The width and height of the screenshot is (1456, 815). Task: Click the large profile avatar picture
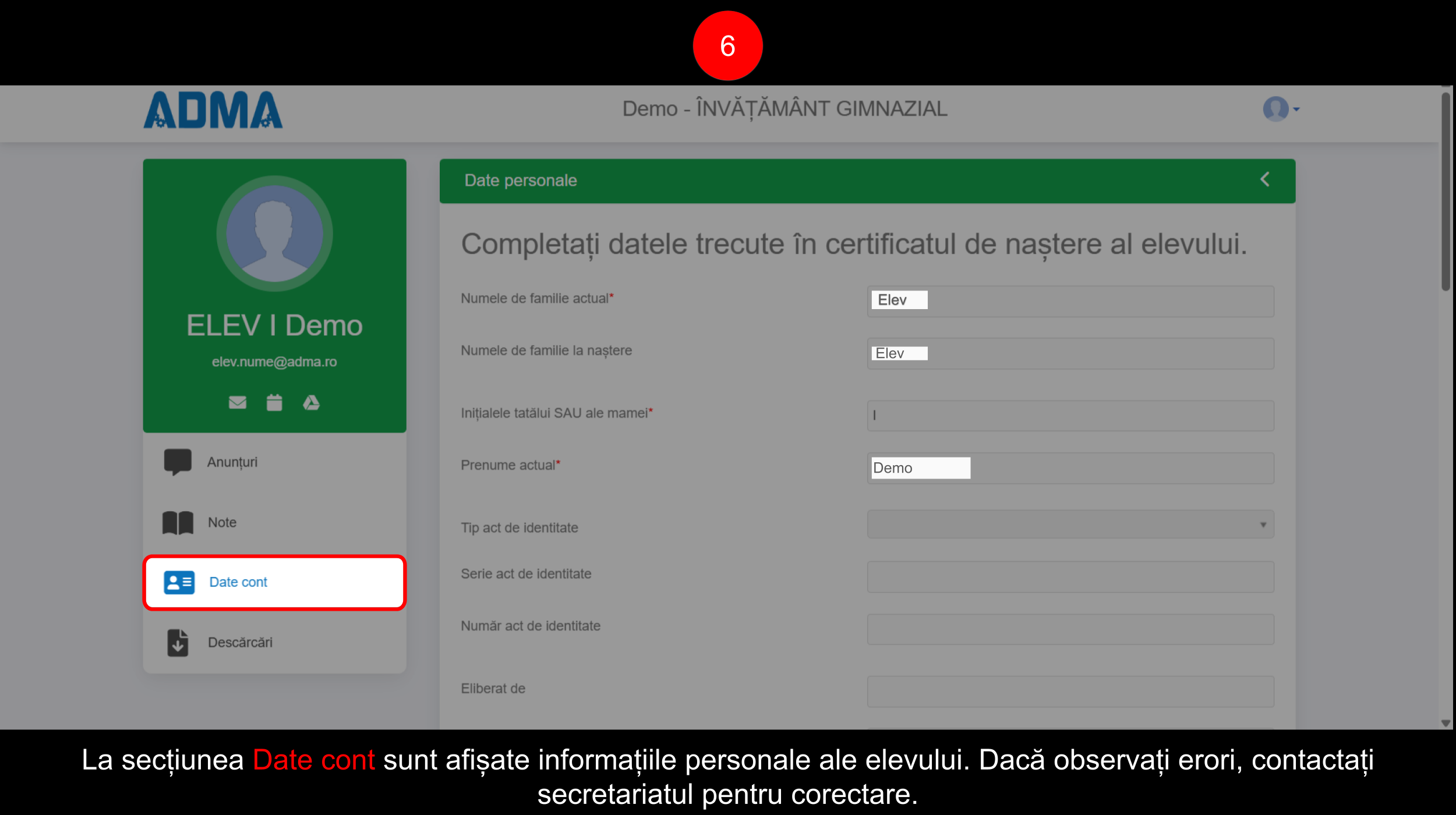[274, 234]
